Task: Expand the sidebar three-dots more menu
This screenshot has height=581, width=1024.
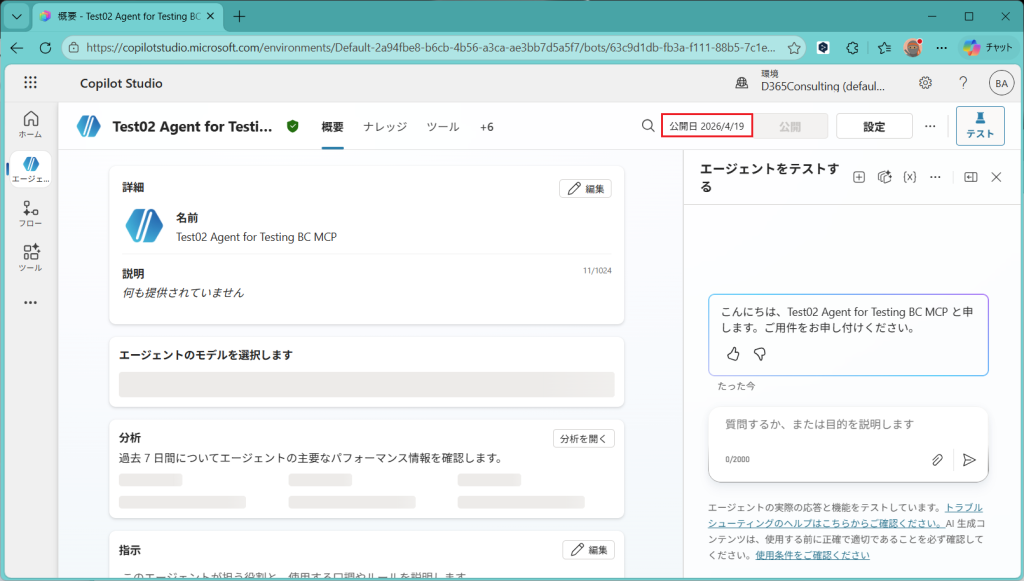Action: tap(30, 302)
